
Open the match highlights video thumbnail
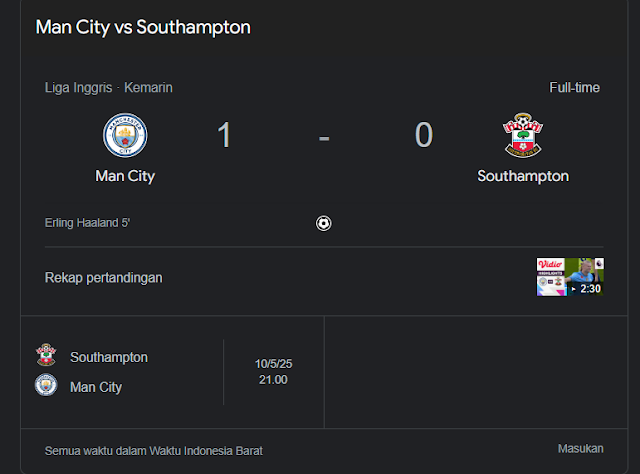pyautogui.click(x=570, y=277)
